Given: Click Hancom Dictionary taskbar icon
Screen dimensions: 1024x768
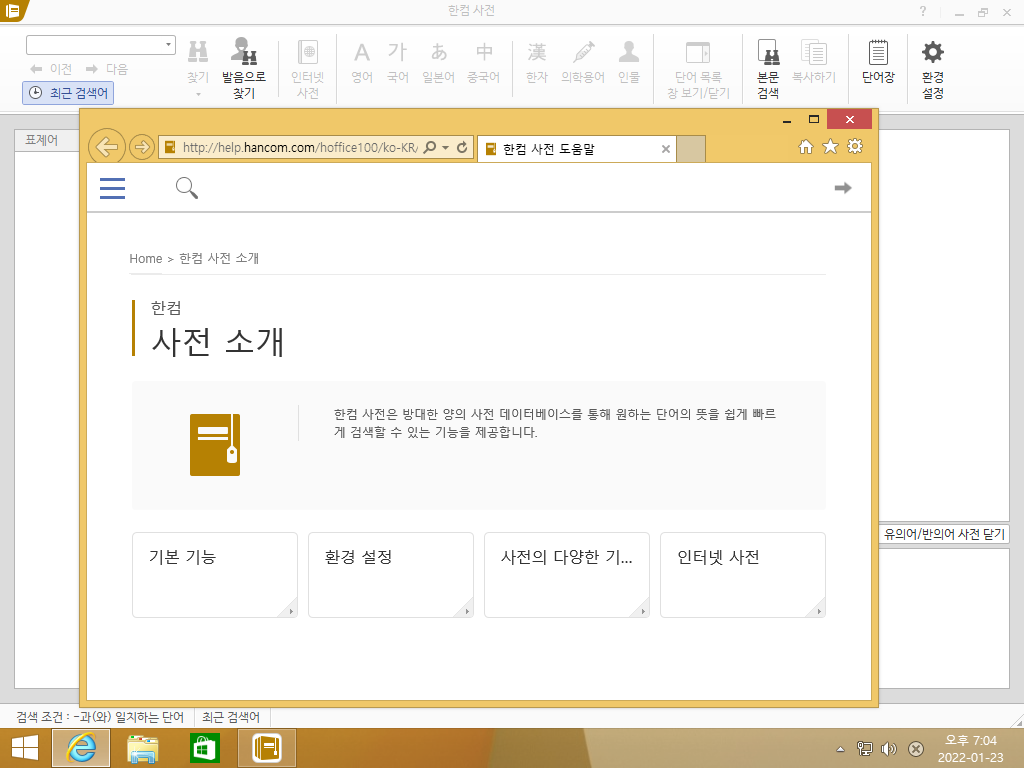Looking at the screenshot, I should tap(267, 748).
